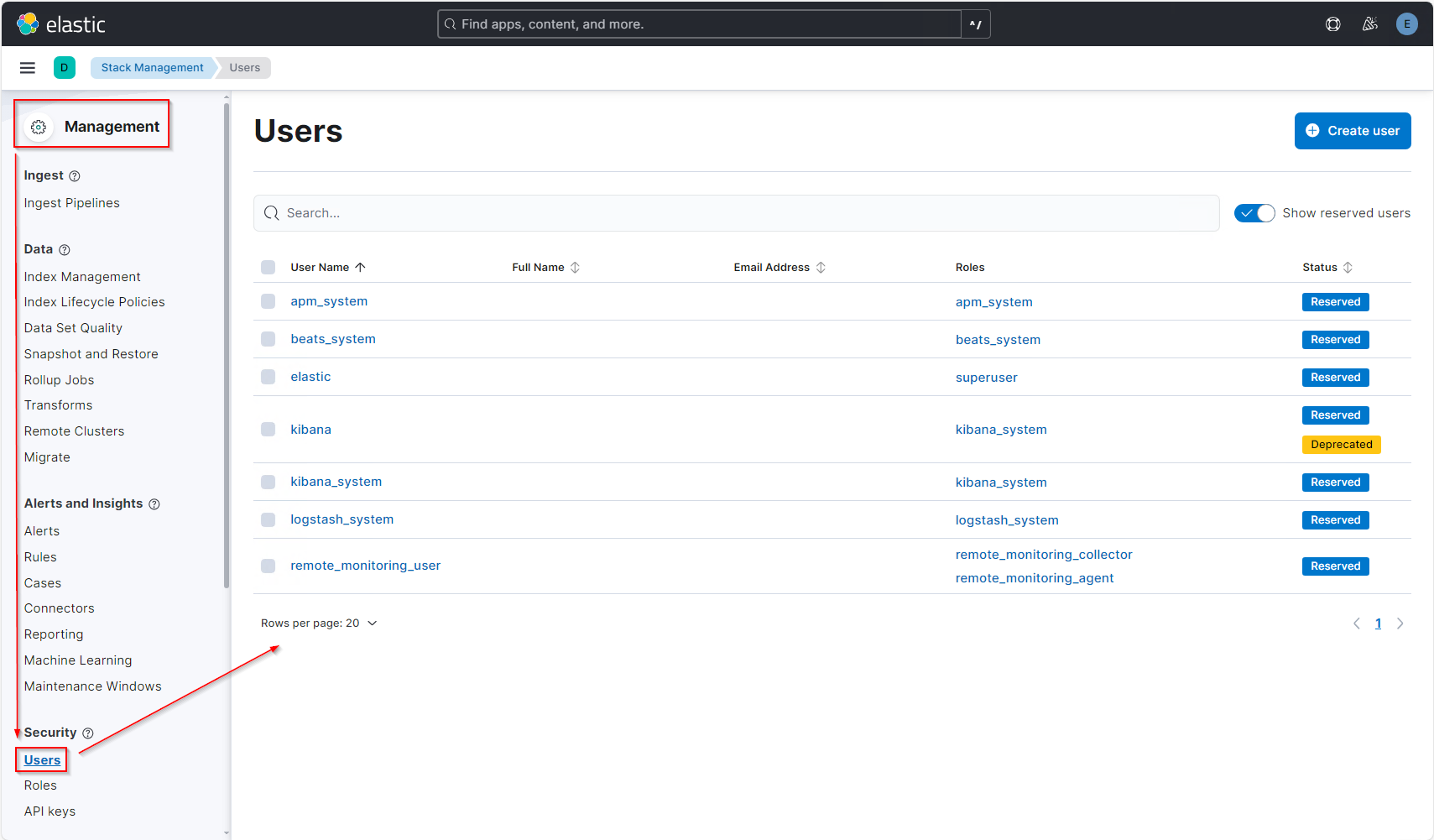Screen dimensions: 1434x840
Task: Sort by Full Name column arrows
Action: click(x=576, y=268)
